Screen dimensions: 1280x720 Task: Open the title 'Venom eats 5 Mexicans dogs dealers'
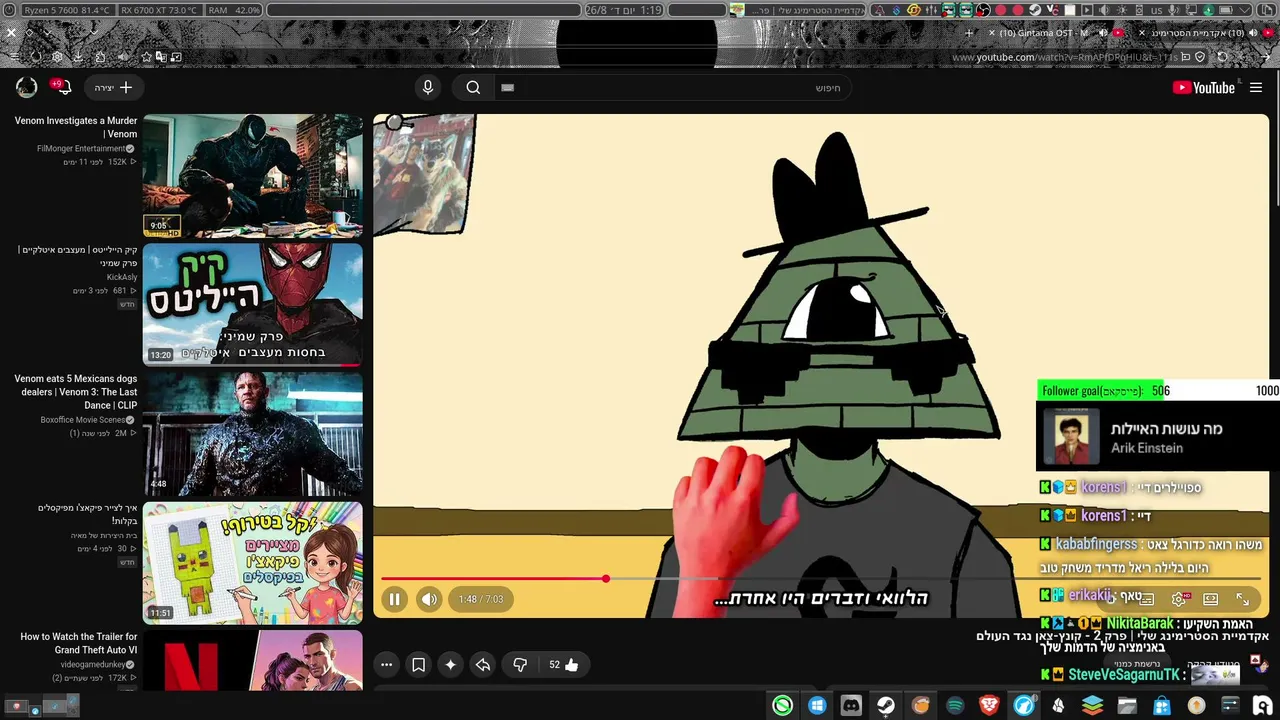click(x=76, y=392)
